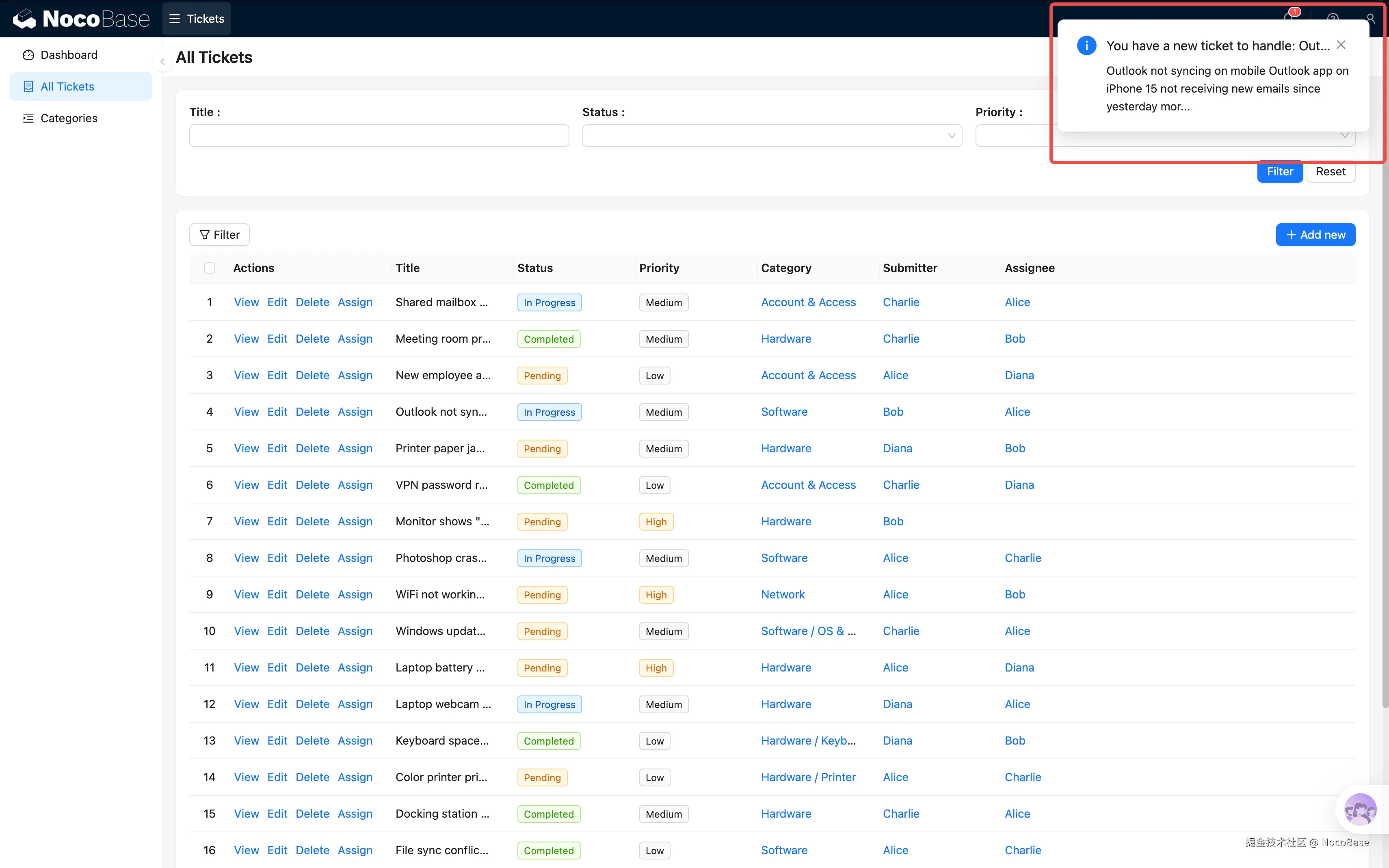This screenshot has width=1389, height=868.
Task: Toggle the select-all rows checkbox
Action: 210,268
